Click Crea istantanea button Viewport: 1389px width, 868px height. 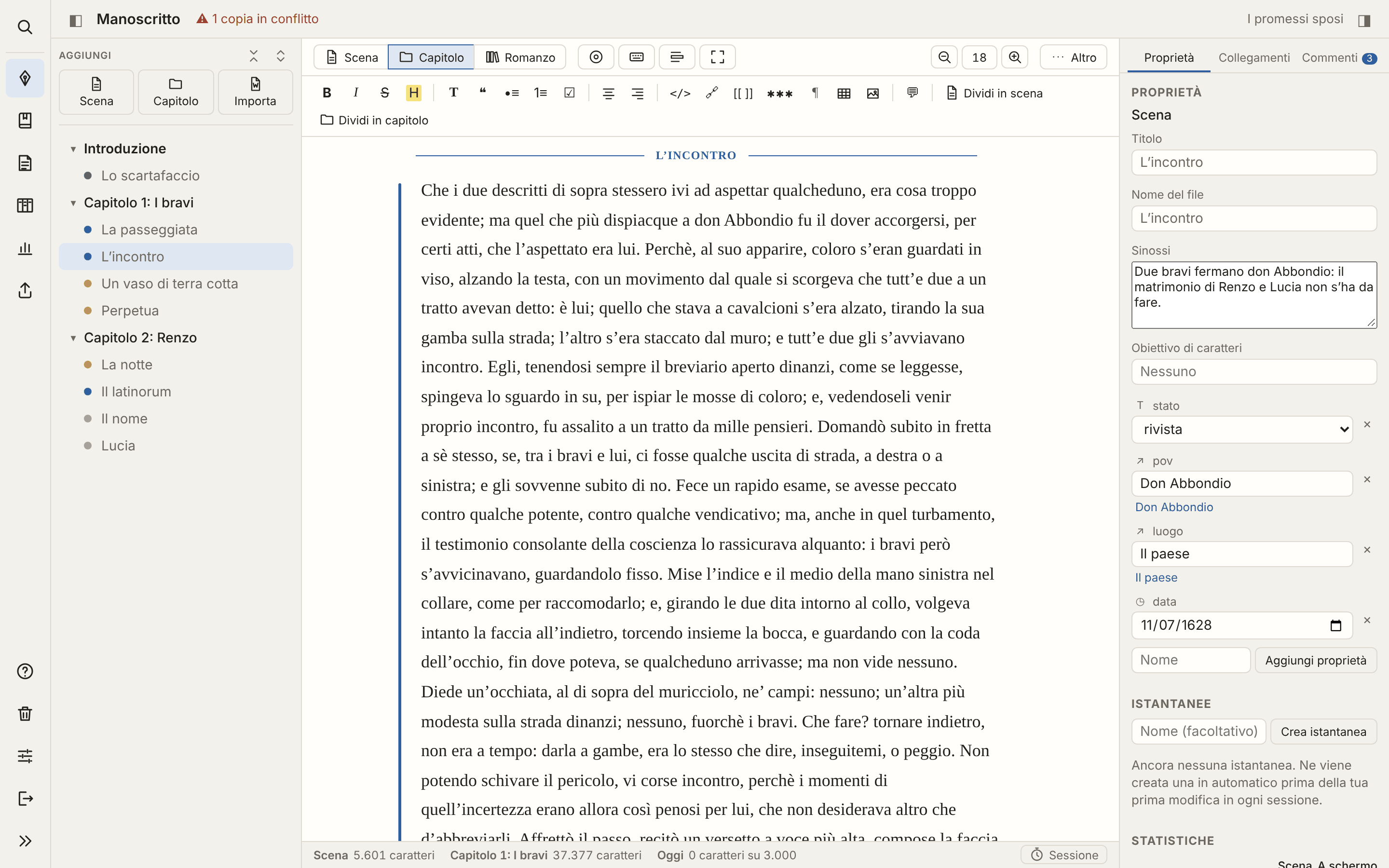pyautogui.click(x=1323, y=732)
